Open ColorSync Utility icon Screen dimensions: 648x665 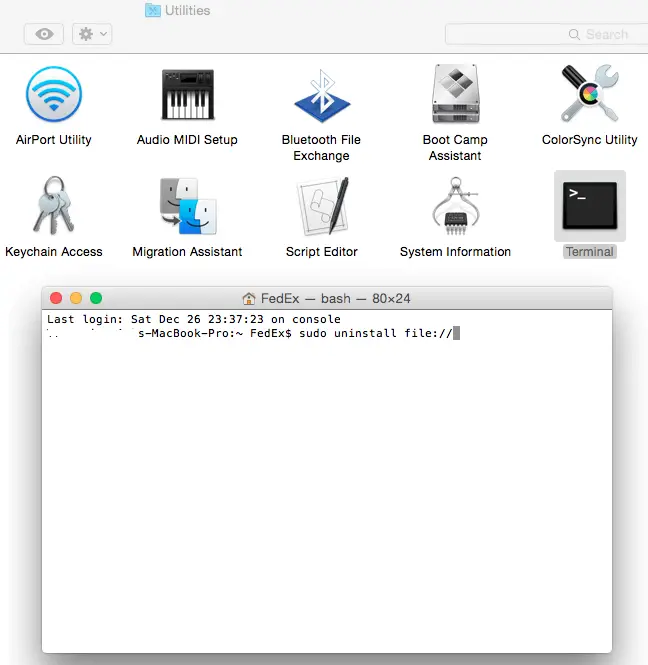[x=589, y=93]
